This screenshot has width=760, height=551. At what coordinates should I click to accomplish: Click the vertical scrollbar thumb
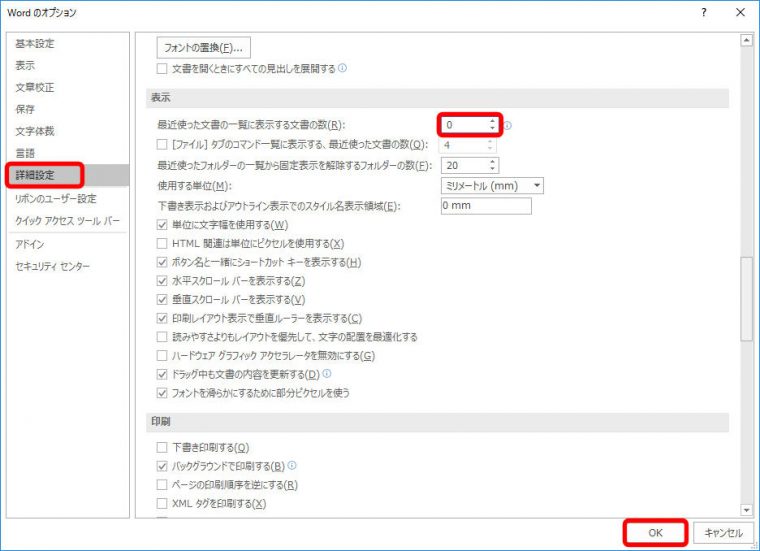(746, 299)
